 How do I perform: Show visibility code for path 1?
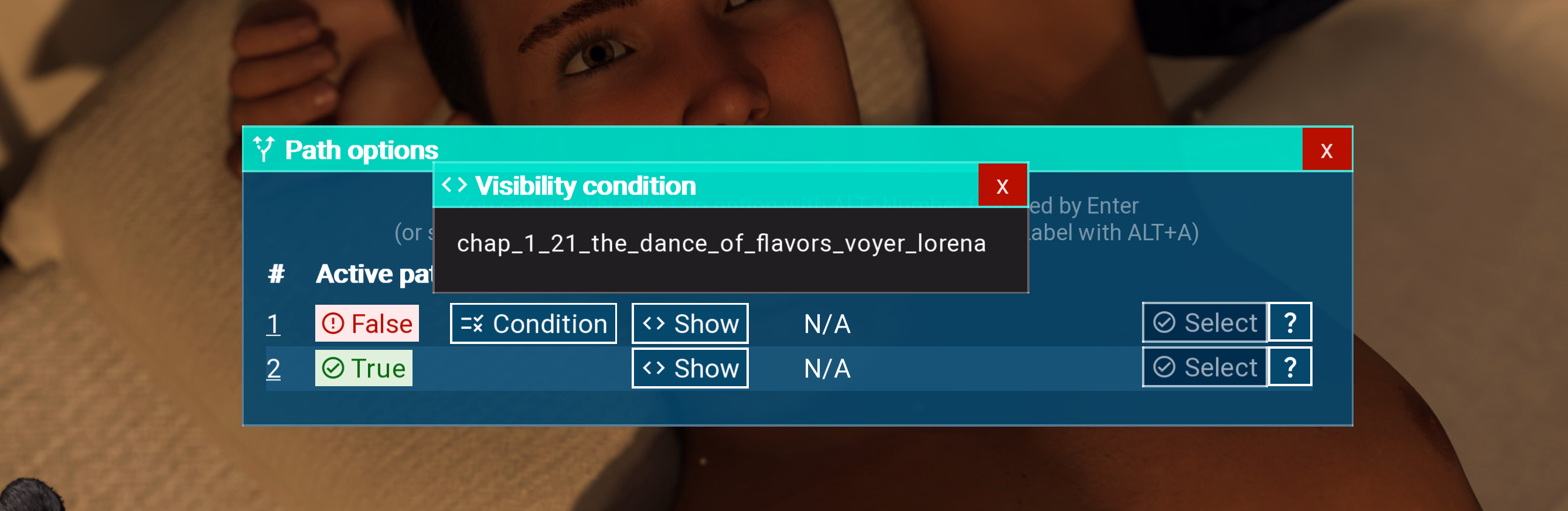pyautogui.click(x=690, y=323)
